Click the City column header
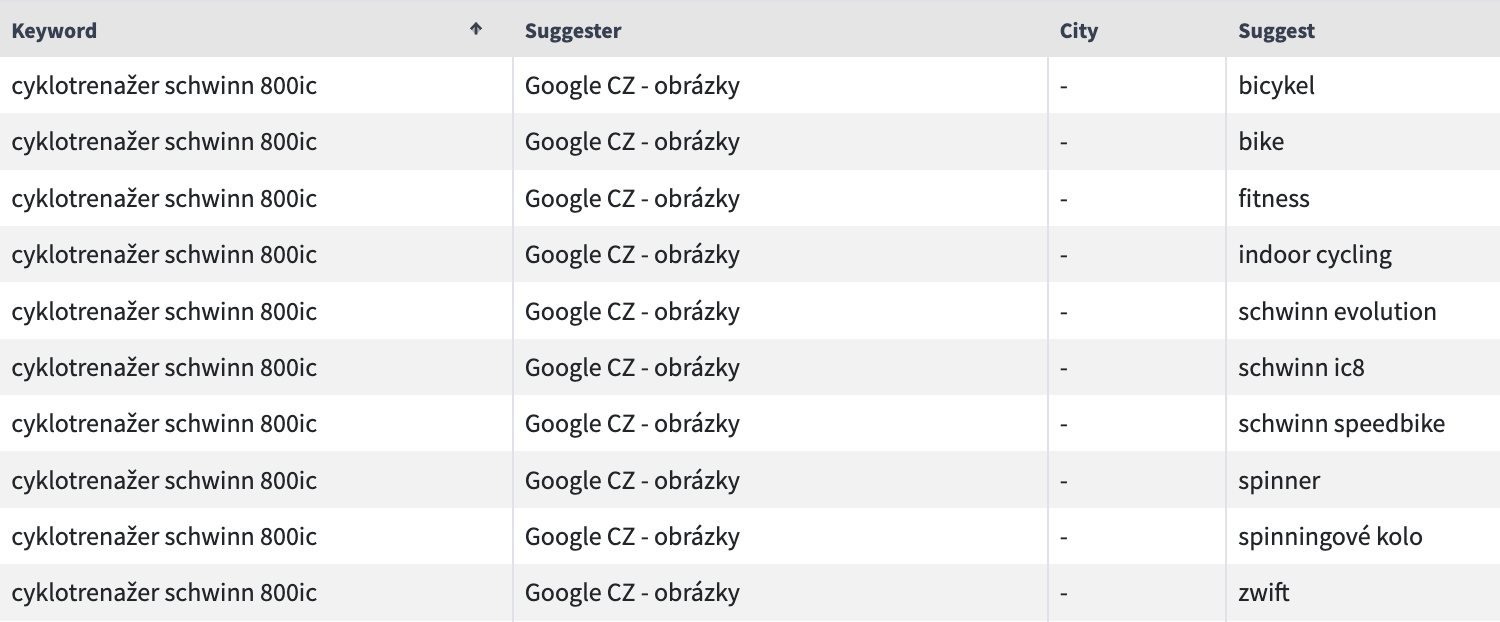This screenshot has height=622, width=1500. coord(1079,31)
